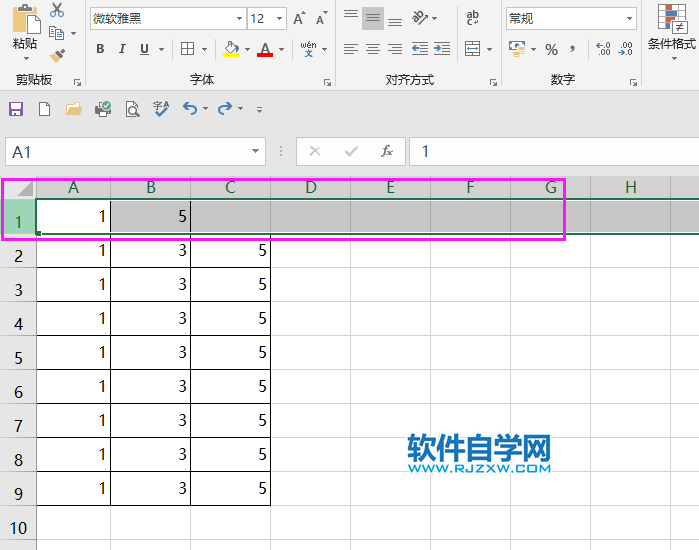This screenshot has height=550, width=699.
Task: Open font color dropdown arrow
Action: point(281,49)
